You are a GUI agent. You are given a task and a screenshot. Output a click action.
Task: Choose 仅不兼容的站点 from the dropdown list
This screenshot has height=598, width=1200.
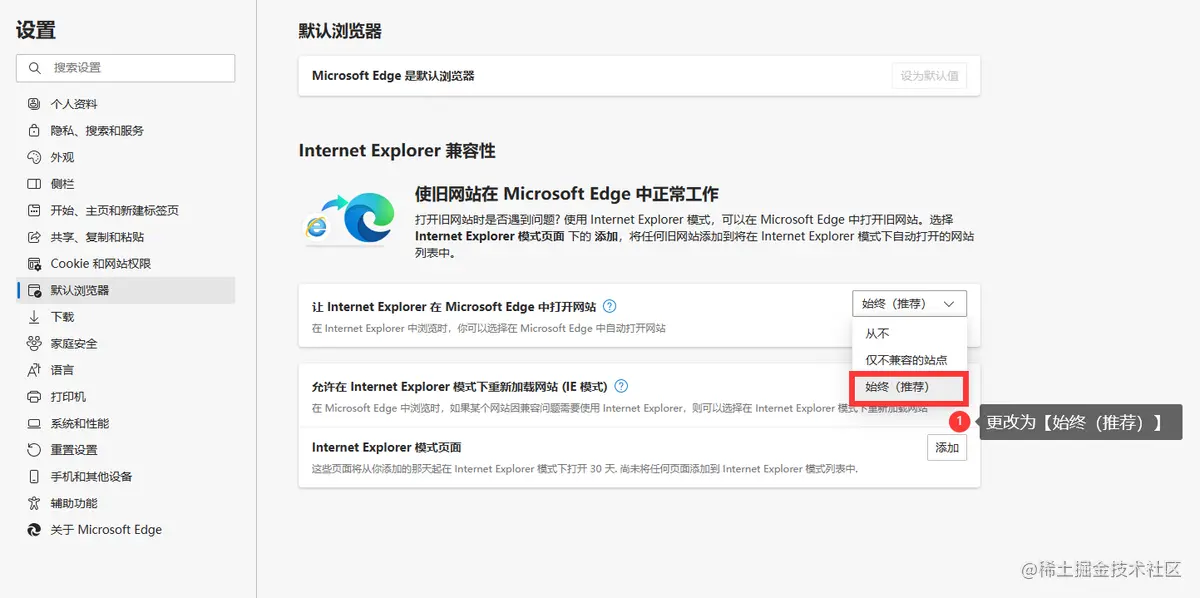pyautogui.click(x=910, y=360)
